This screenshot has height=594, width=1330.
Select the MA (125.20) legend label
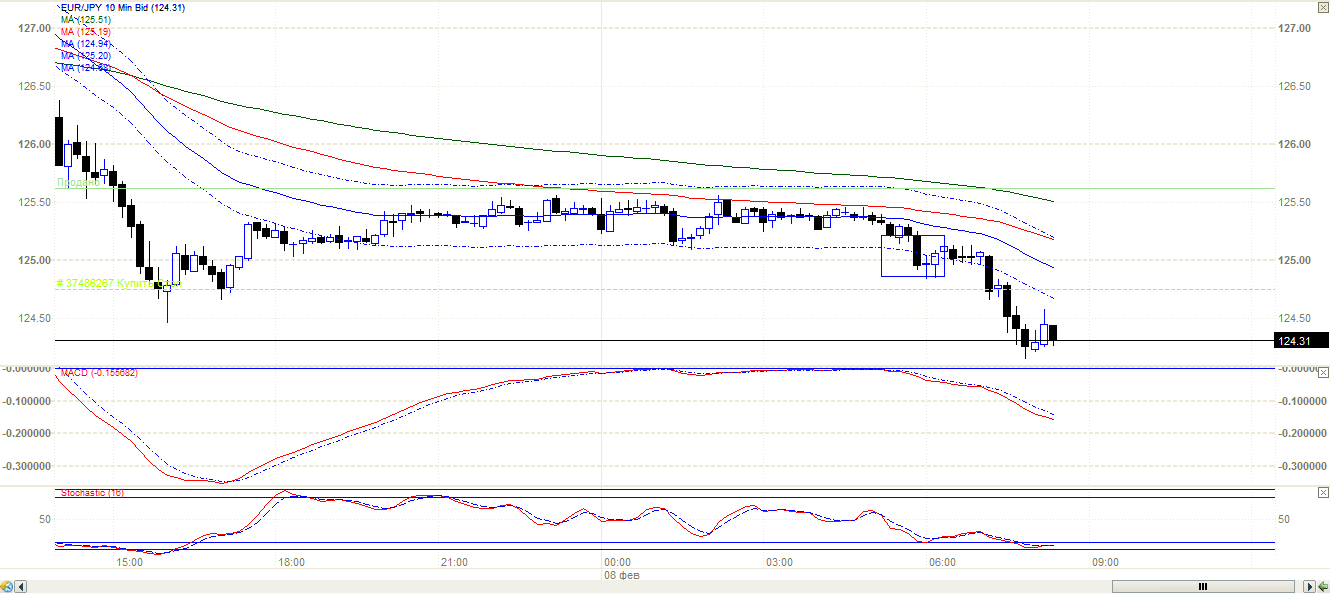(85, 56)
